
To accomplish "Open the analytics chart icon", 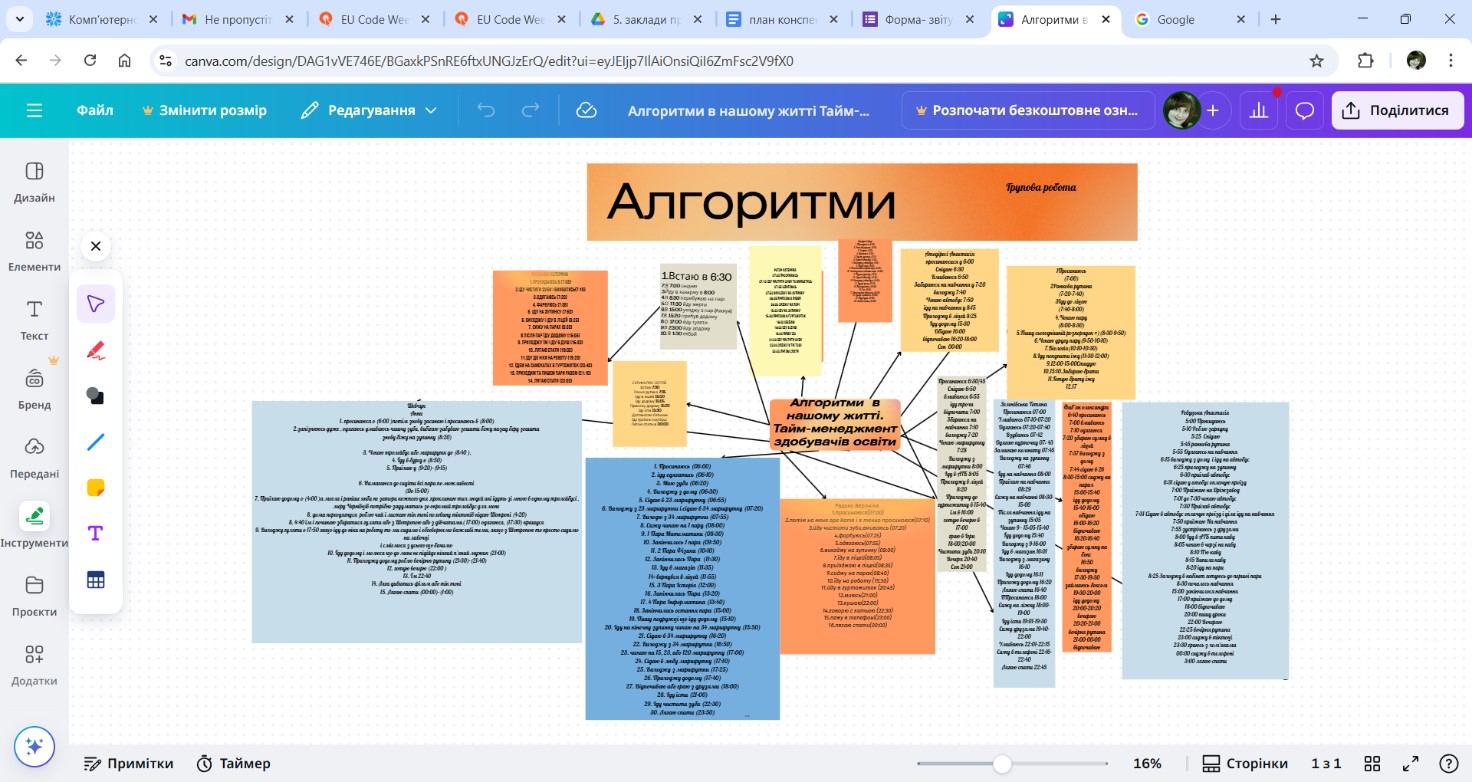I will [x=1259, y=111].
